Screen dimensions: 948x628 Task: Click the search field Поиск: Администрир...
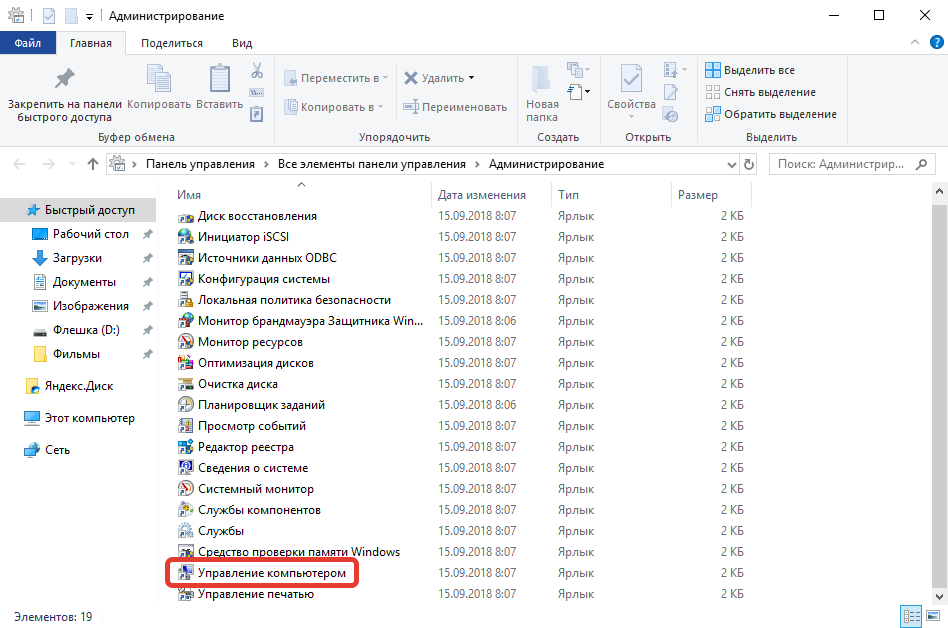coord(845,164)
